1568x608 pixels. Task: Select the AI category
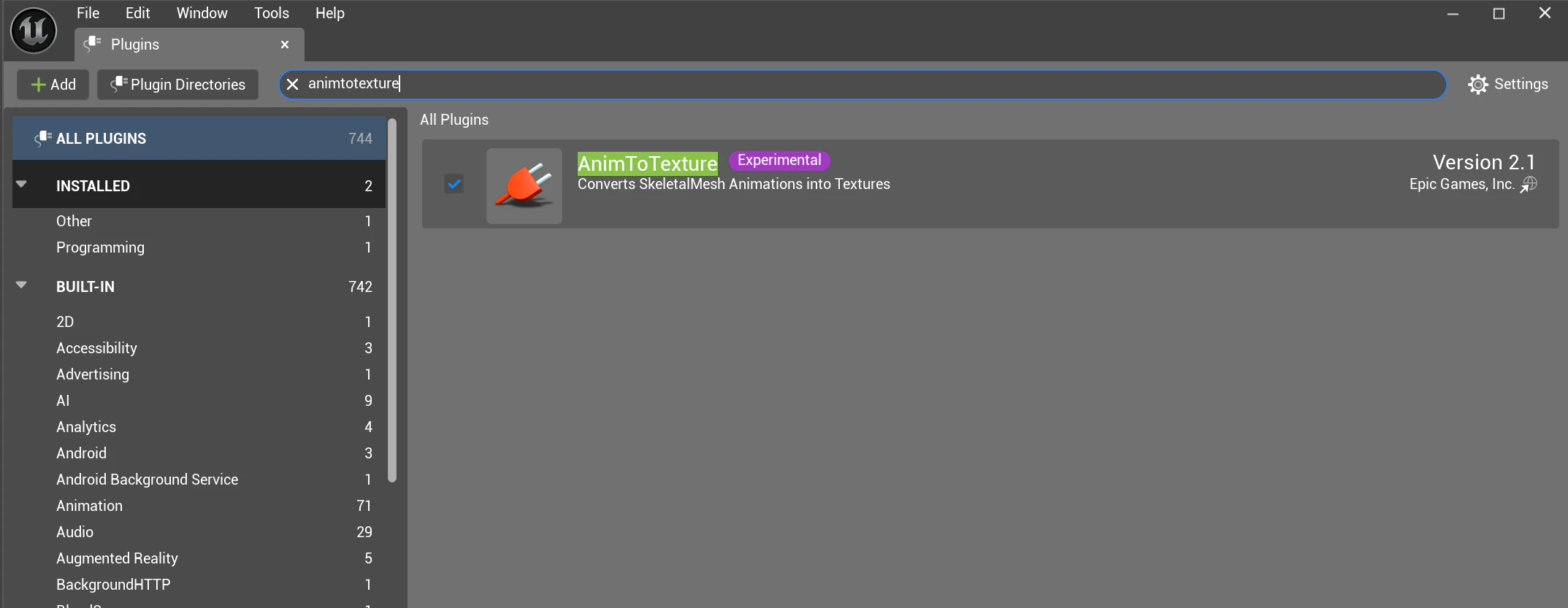click(199, 401)
